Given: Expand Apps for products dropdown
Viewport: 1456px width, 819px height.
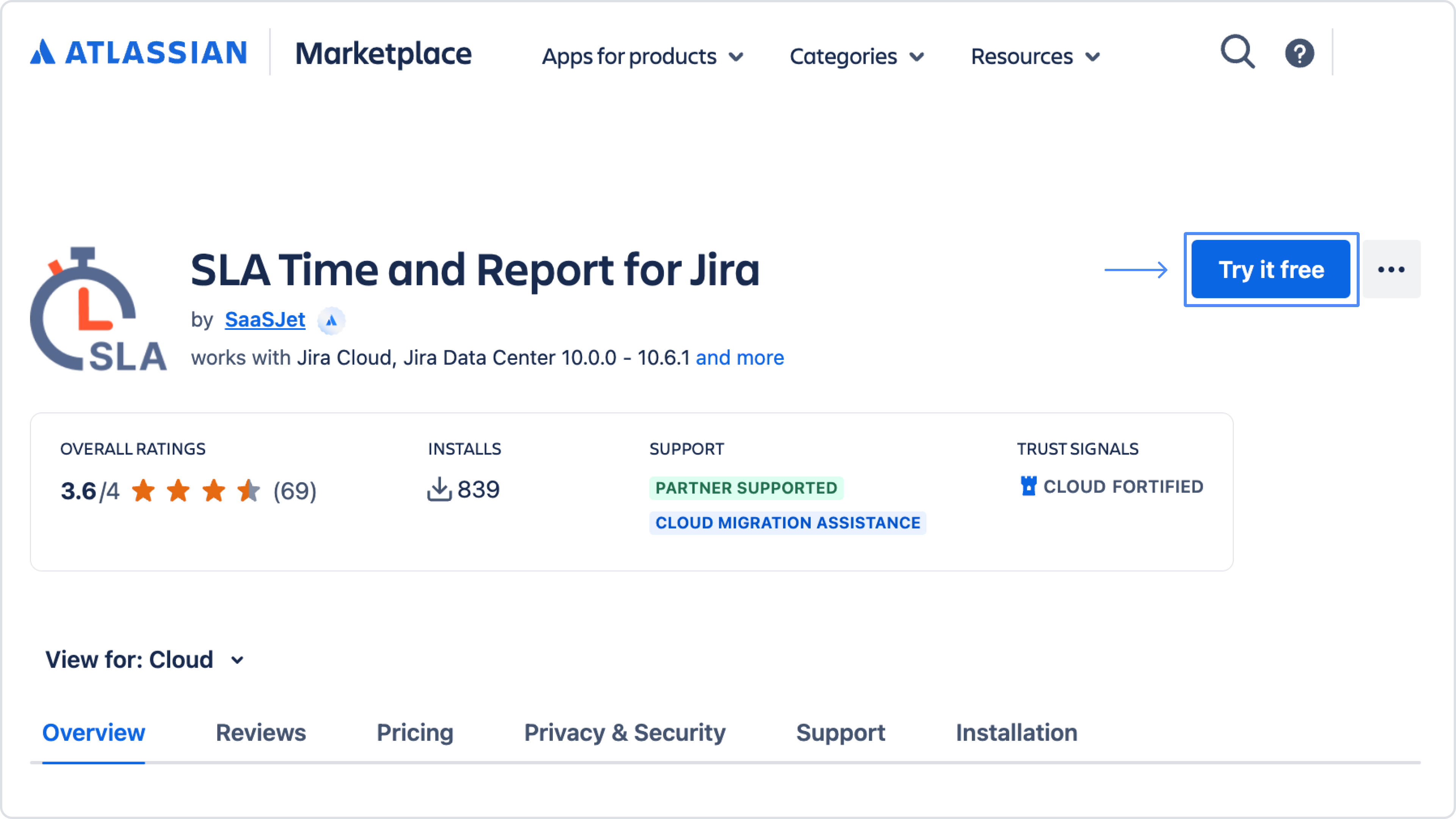Looking at the screenshot, I should [x=642, y=56].
